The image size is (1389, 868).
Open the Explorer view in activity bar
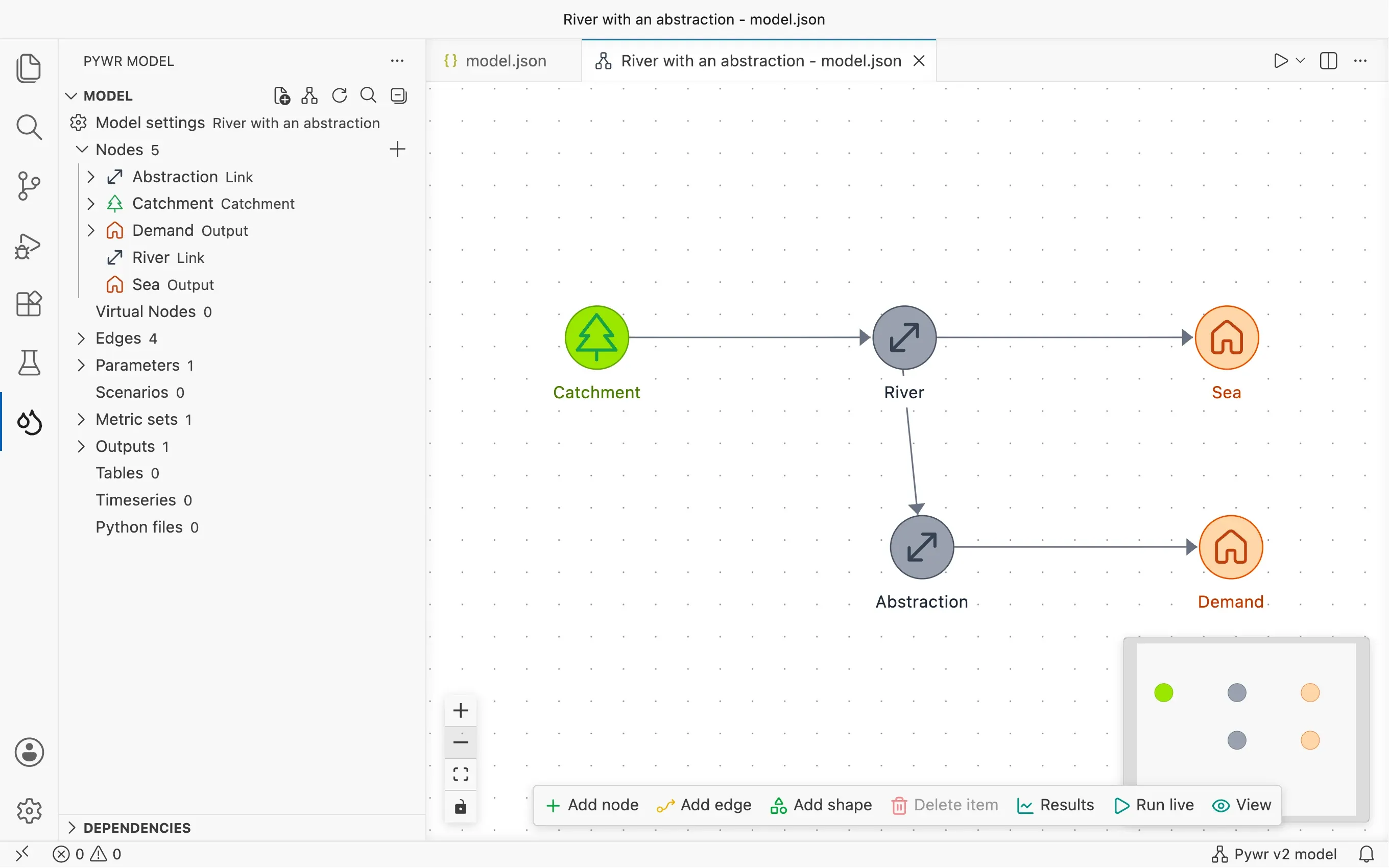[29, 68]
